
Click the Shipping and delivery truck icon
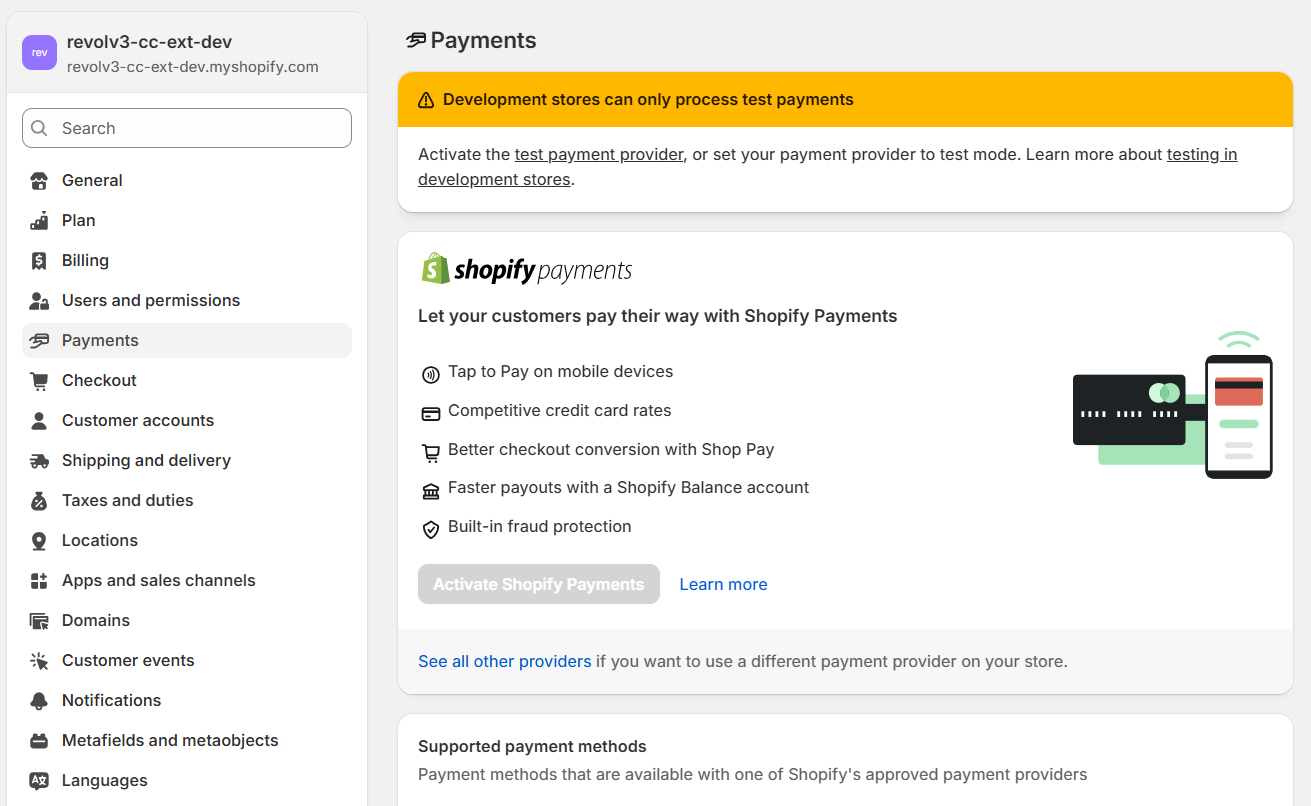39,460
